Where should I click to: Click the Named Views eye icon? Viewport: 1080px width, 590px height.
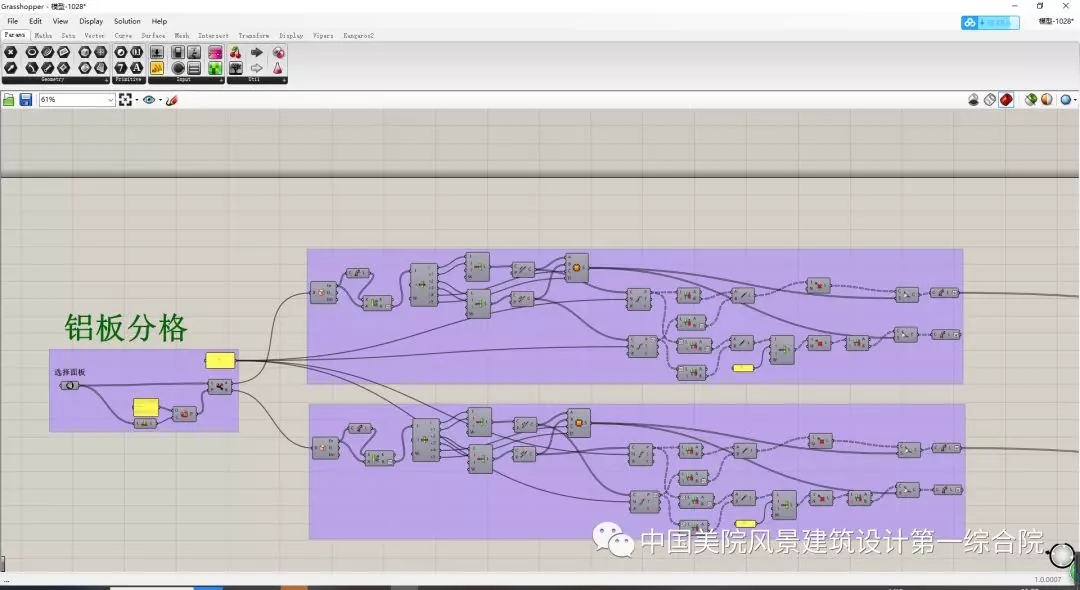[149, 100]
